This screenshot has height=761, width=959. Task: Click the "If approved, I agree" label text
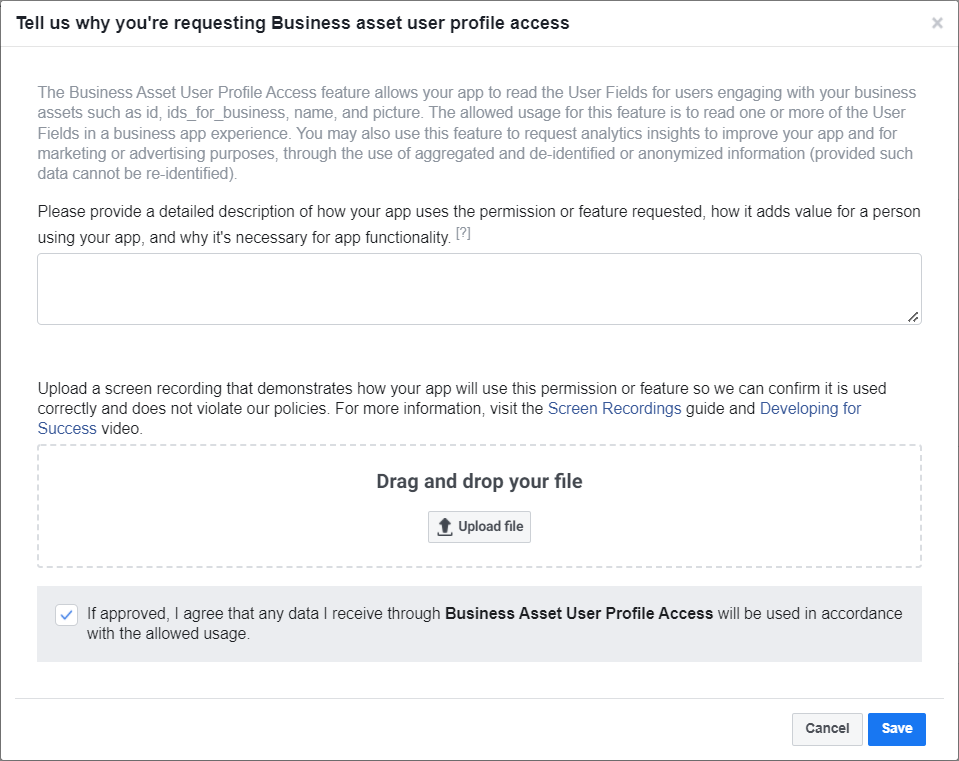(x=260, y=614)
